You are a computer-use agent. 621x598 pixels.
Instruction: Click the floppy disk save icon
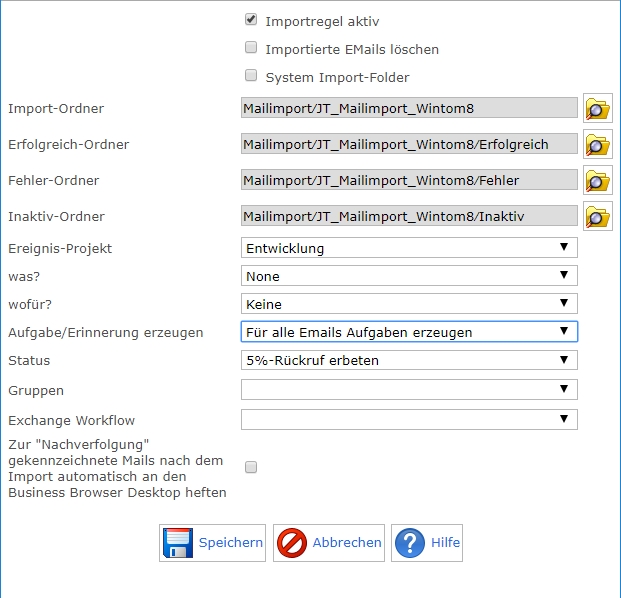pyautogui.click(x=177, y=543)
